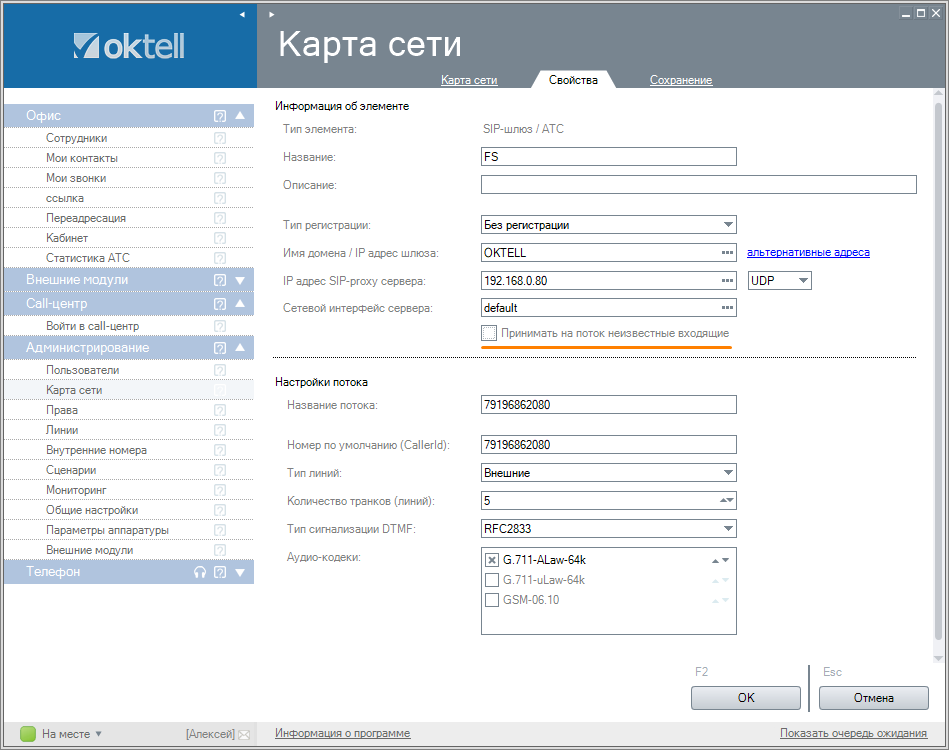Open browse dots for Сетевой интерфейс field
Viewport: 949px width, 750px height.
pyautogui.click(x=727, y=308)
